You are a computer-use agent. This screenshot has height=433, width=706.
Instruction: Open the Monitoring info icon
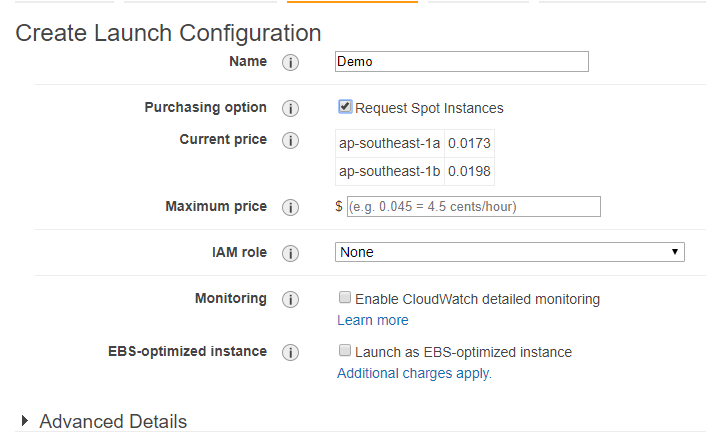pos(291,299)
